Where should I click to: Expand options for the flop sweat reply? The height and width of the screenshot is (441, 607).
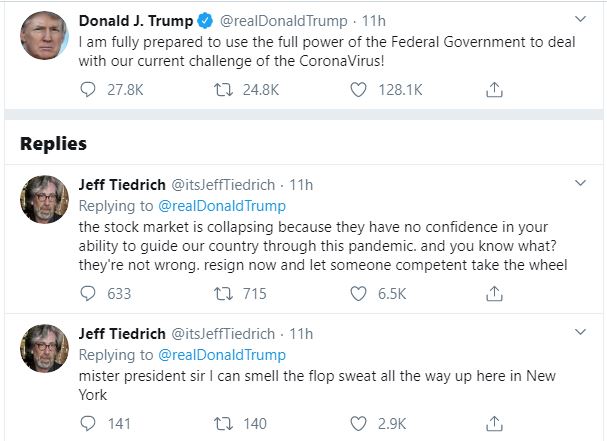[581, 333]
